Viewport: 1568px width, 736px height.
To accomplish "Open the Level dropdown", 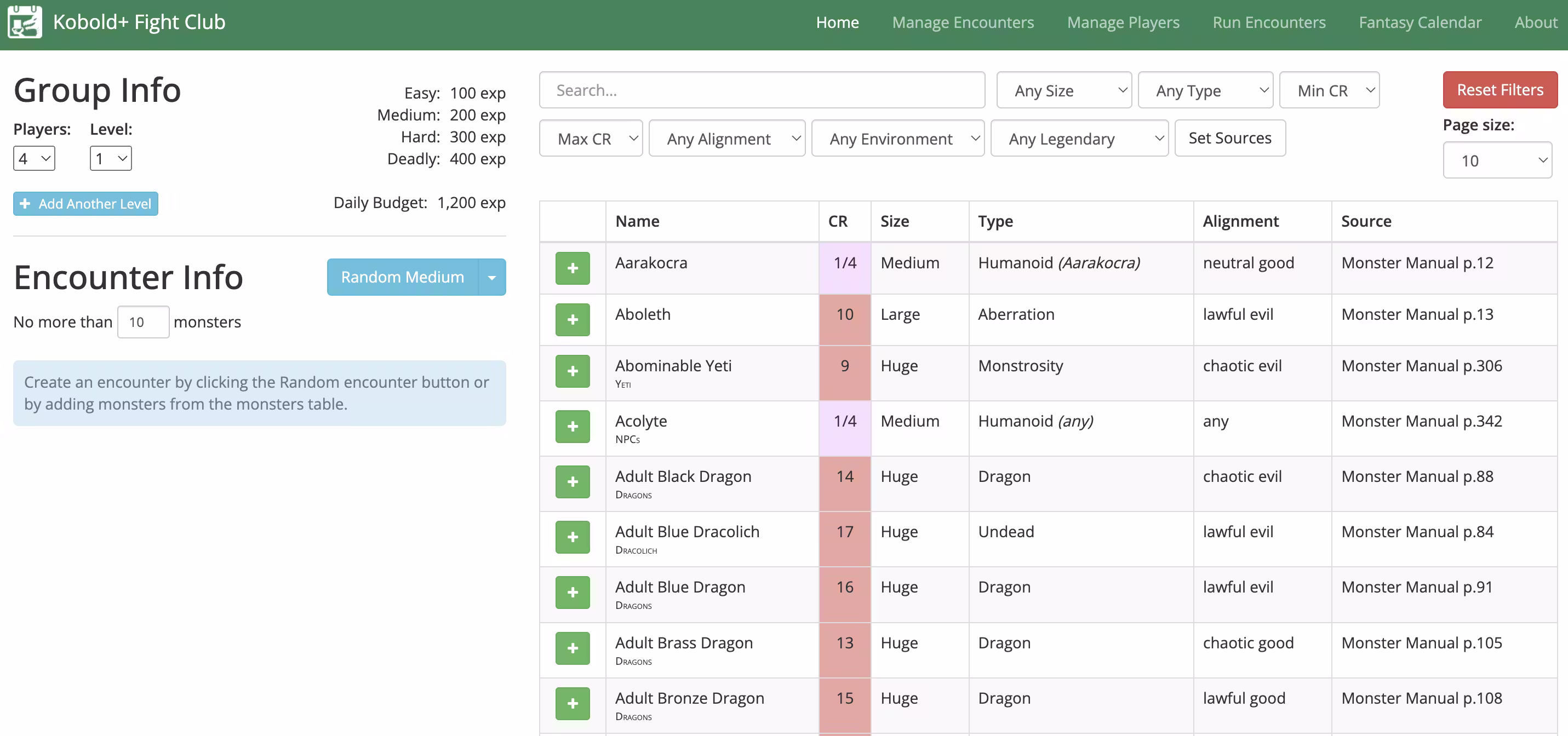I will pyautogui.click(x=111, y=159).
